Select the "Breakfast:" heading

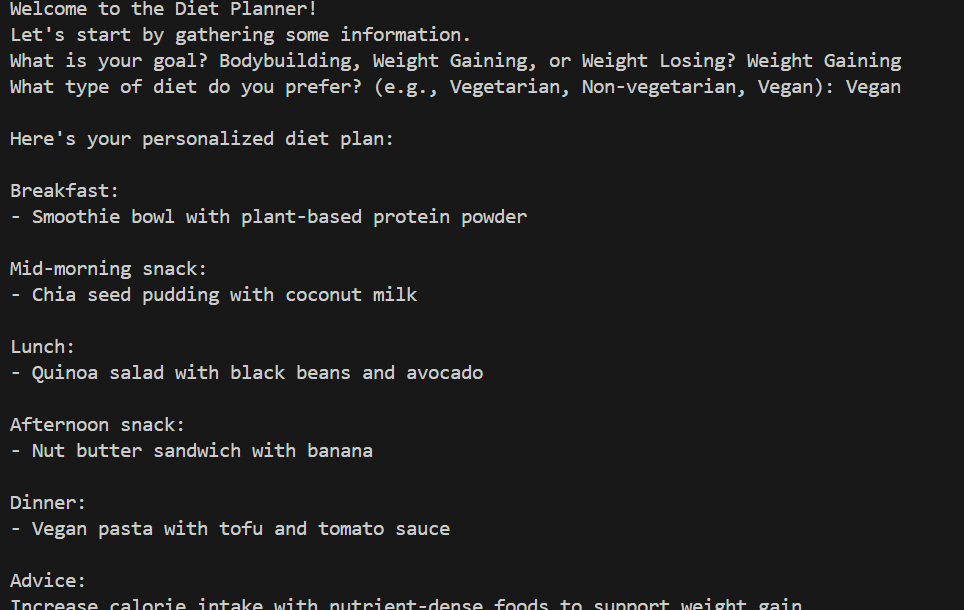tap(65, 191)
